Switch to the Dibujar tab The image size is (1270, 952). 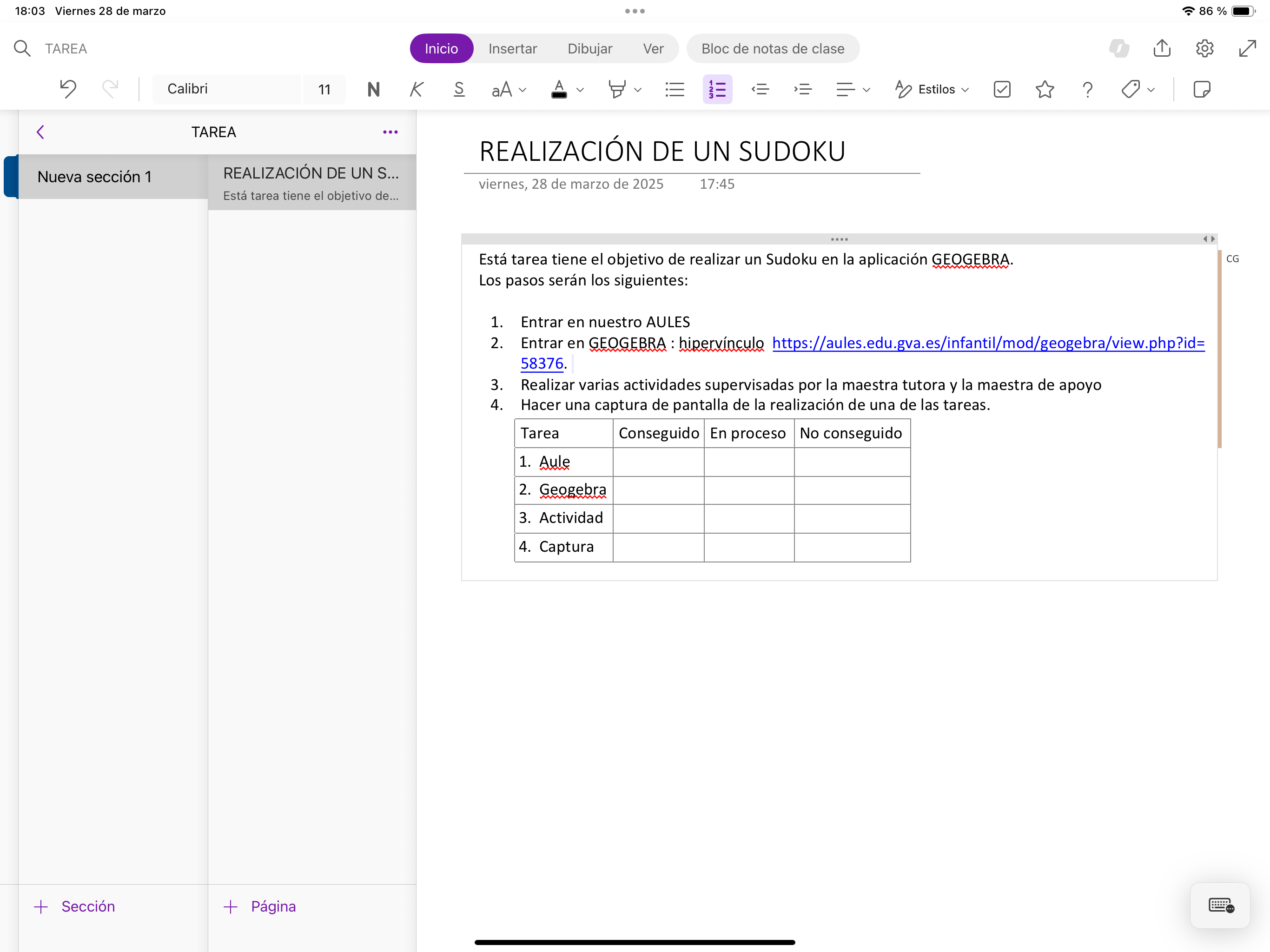(x=589, y=48)
